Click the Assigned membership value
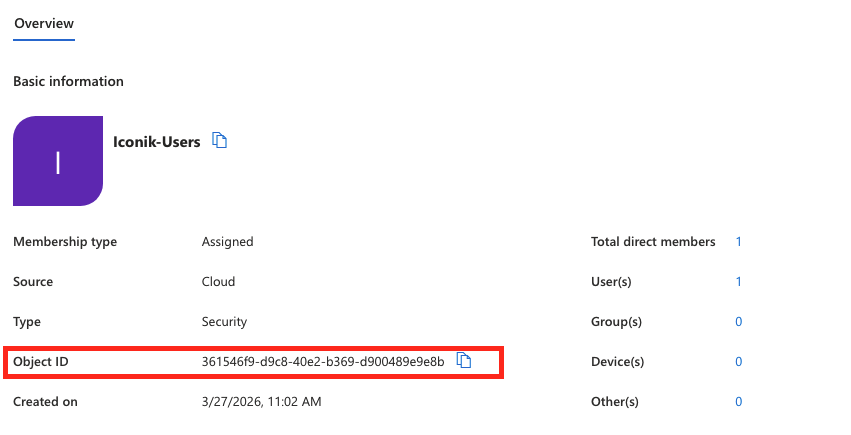This screenshot has height=435, width=851. (228, 242)
